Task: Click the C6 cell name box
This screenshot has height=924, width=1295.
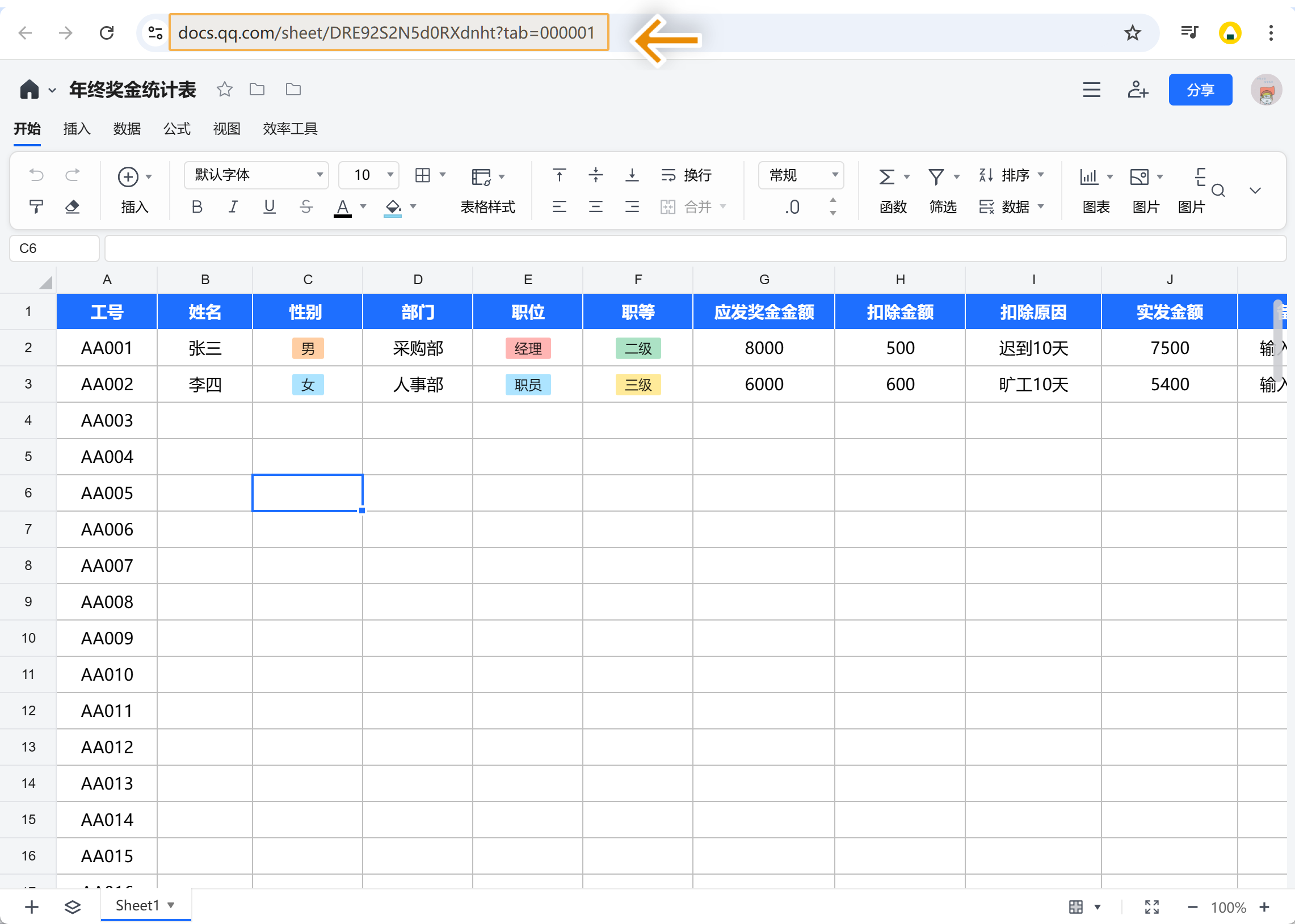Action: (x=54, y=248)
